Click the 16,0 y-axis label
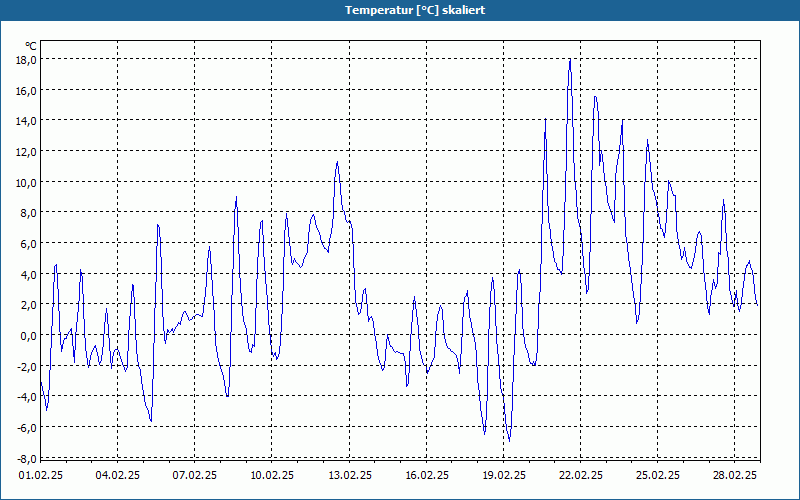The image size is (800, 500). click(x=27, y=90)
